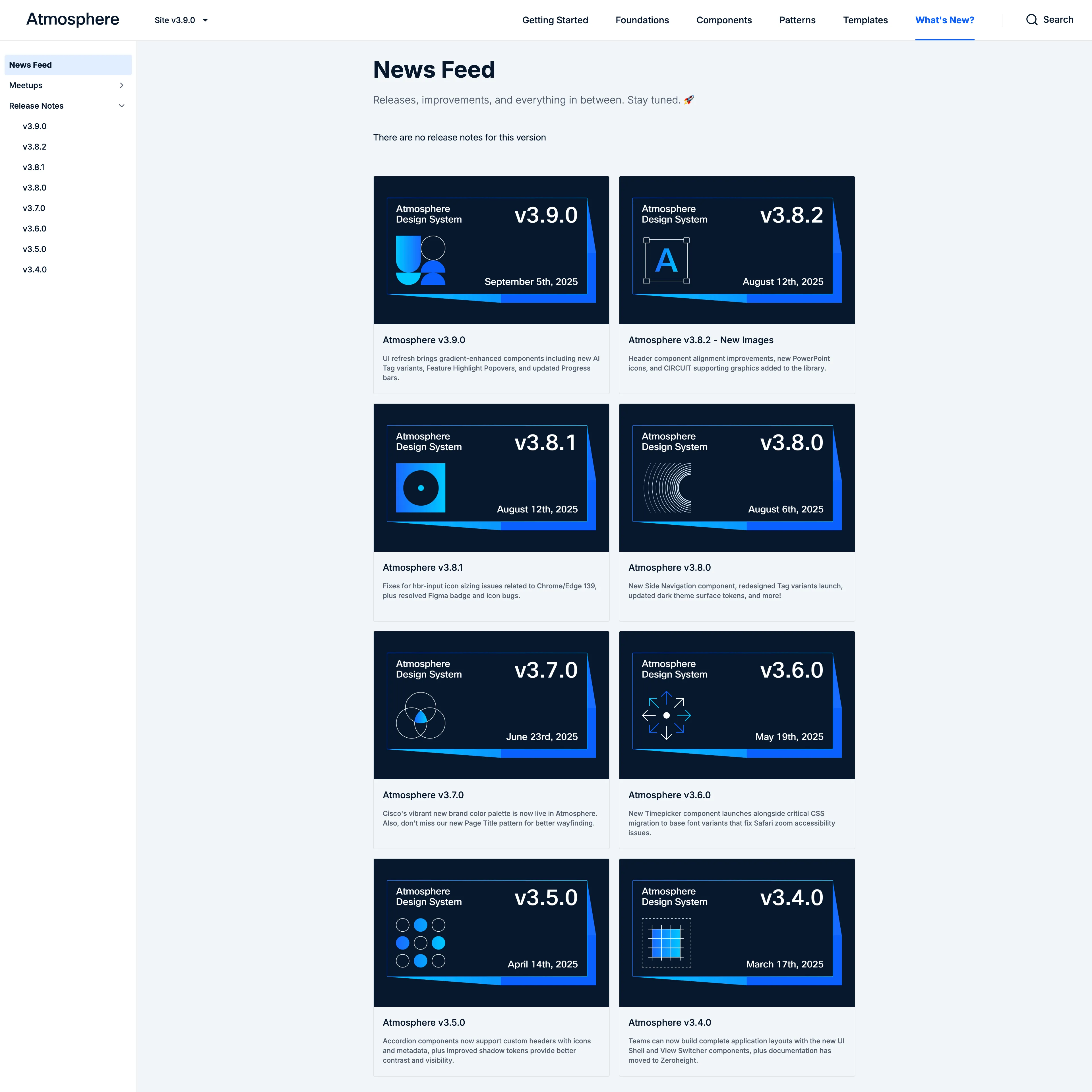The height and width of the screenshot is (1092, 1092).
Task: Click the dot grid icon on v3.5.0 card
Action: point(421,943)
